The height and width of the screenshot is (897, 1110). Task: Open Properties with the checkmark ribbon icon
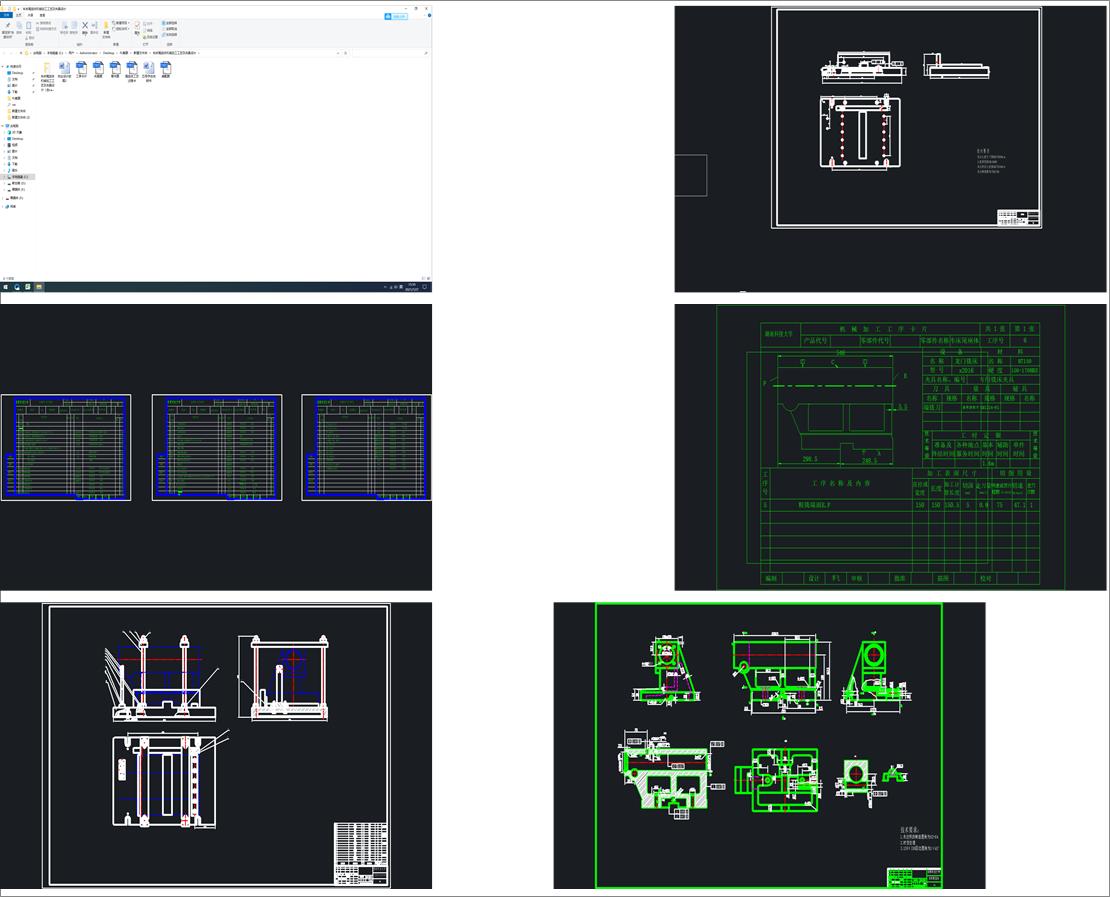137,25
